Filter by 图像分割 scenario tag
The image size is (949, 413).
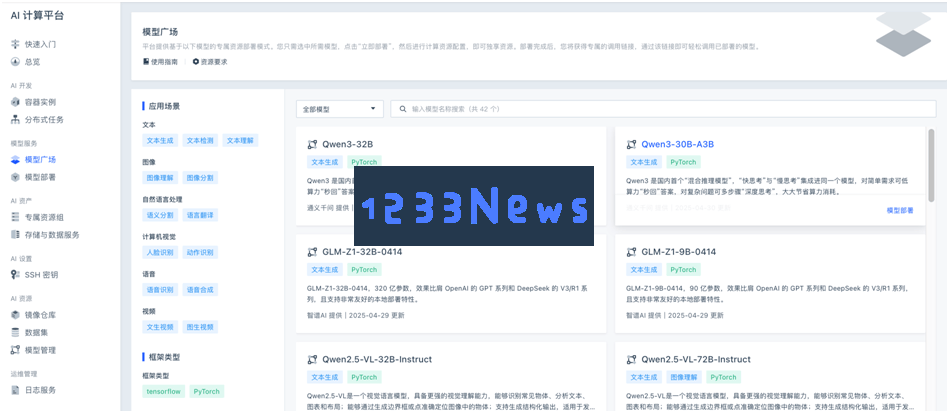pos(200,177)
